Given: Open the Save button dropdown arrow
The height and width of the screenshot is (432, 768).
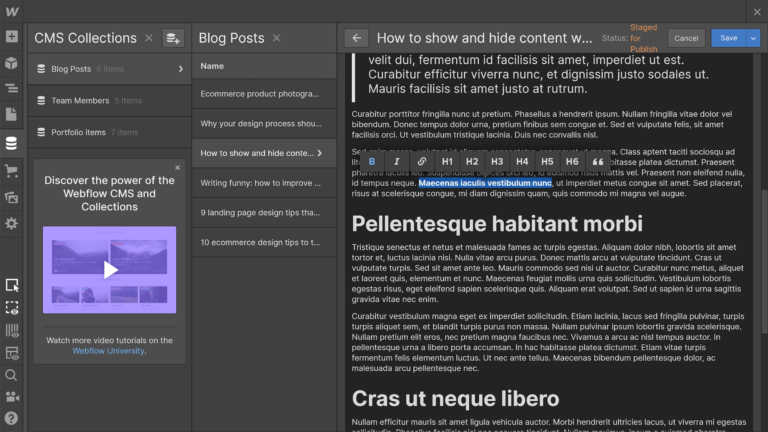Looking at the screenshot, I should (x=753, y=38).
